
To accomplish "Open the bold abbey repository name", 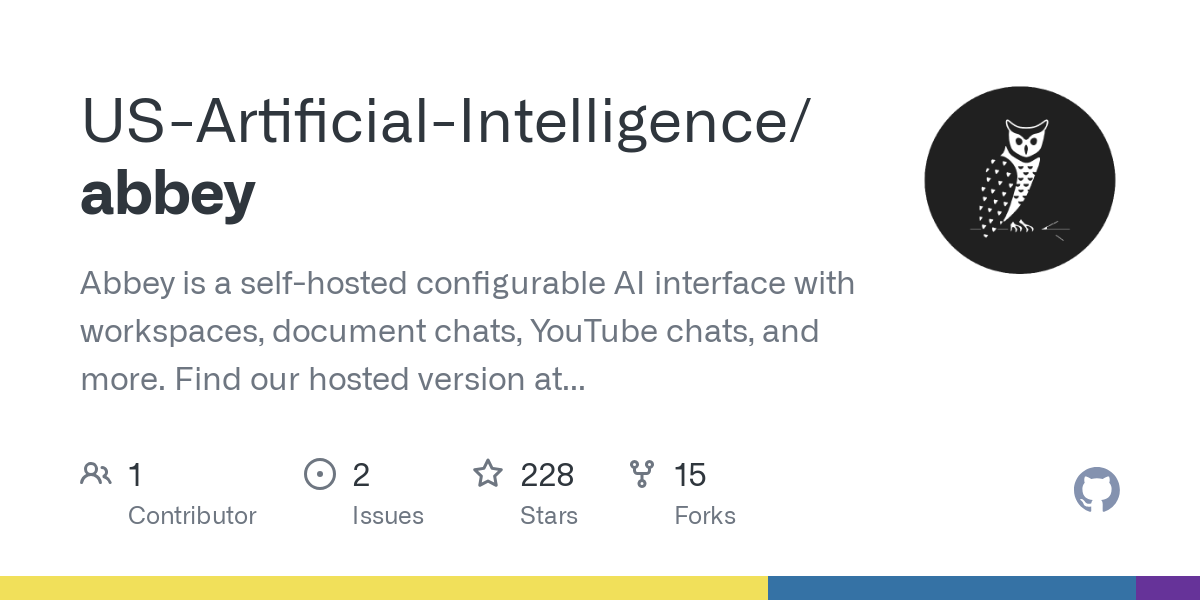I will click(167, 193).
